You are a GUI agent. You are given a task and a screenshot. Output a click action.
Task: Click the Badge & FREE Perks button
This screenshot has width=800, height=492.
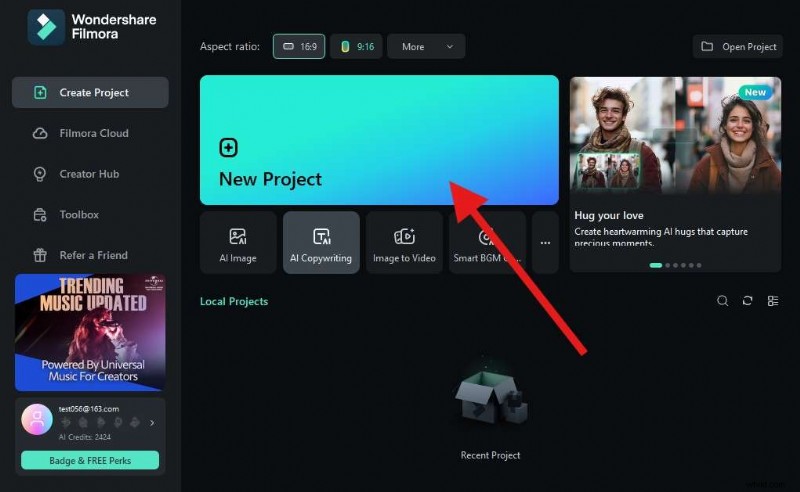click(90, 460)
